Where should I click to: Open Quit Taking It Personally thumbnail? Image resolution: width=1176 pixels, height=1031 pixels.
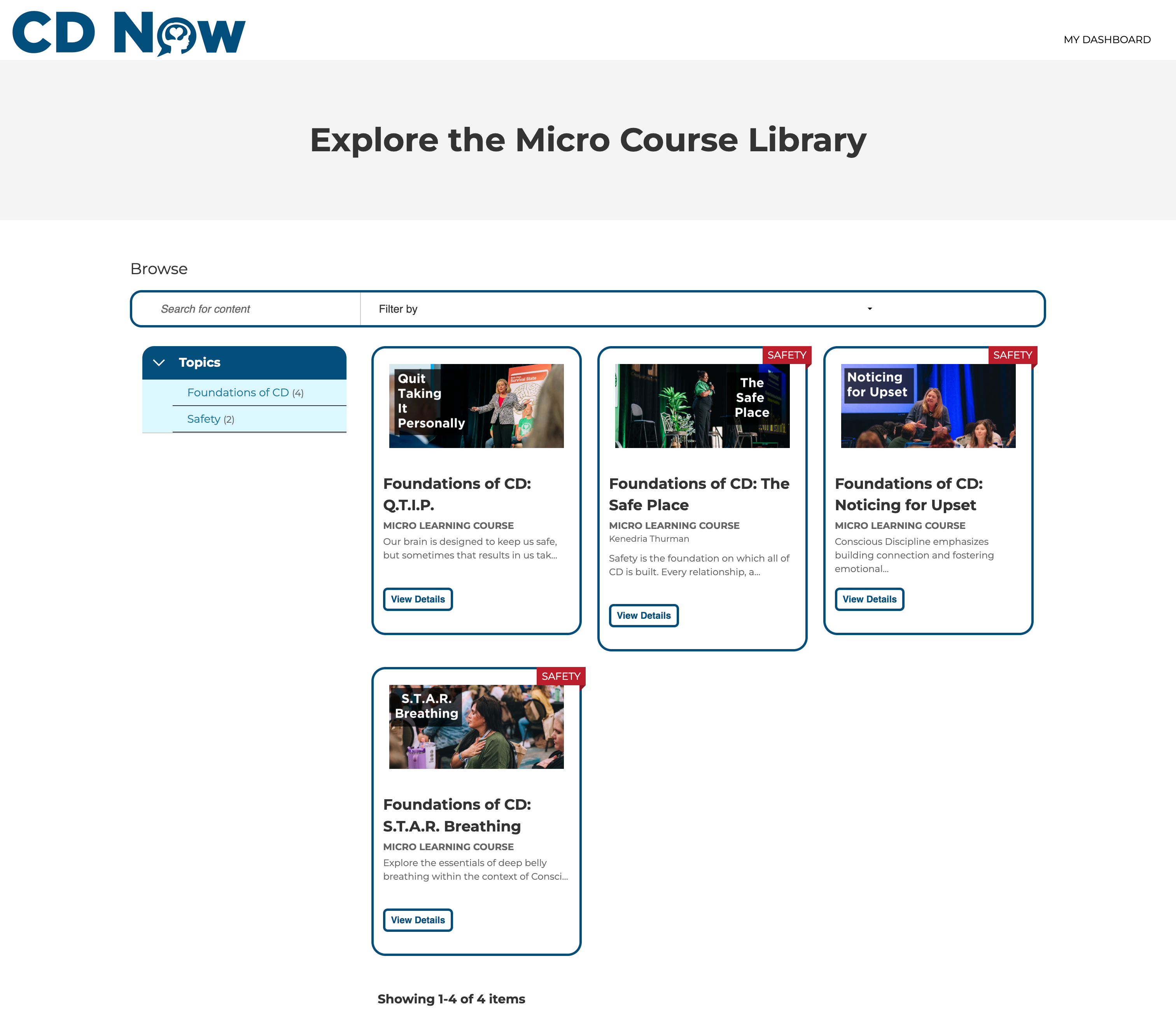pos(476,406)
